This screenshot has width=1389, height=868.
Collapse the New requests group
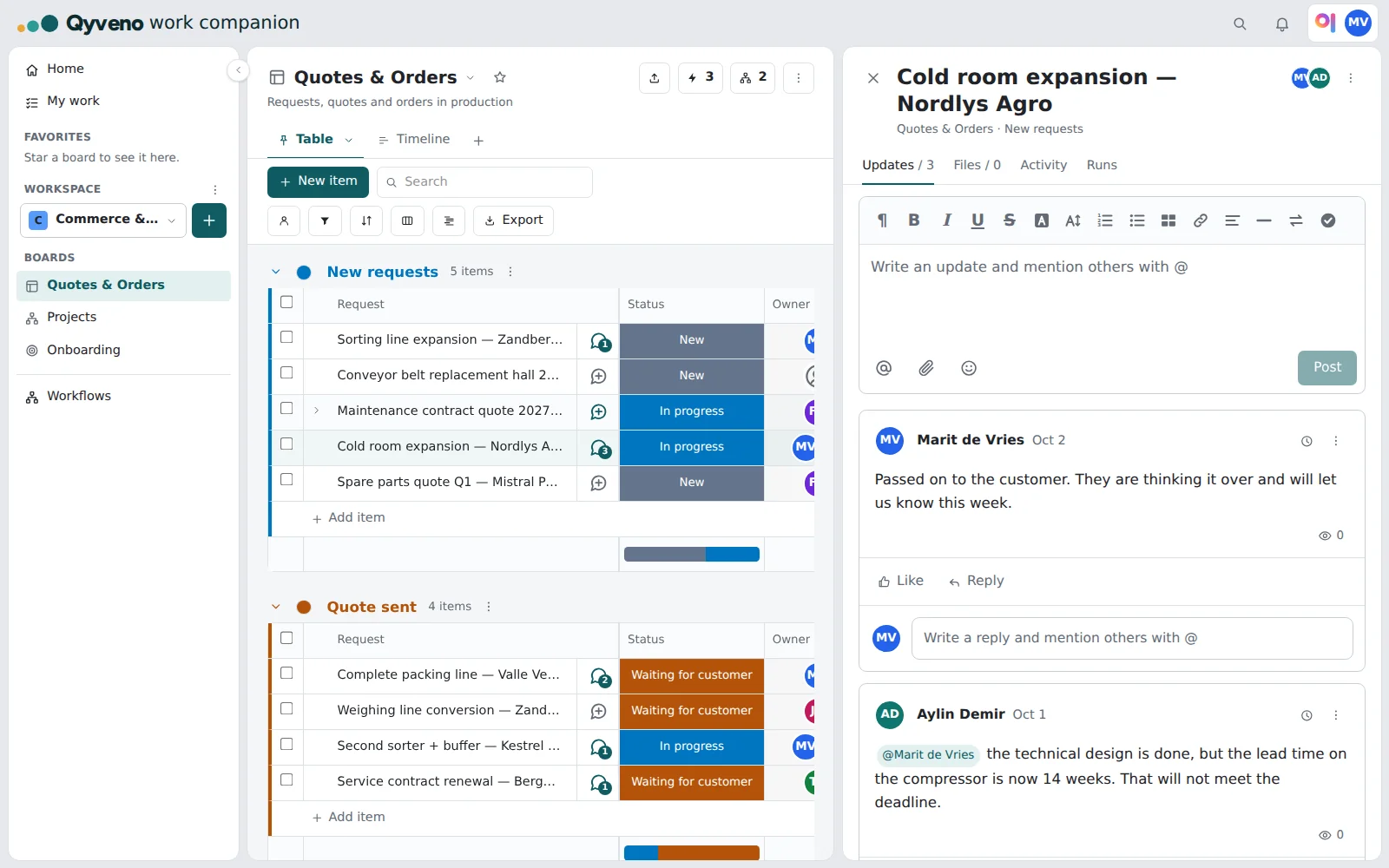[x=276, y=272]
